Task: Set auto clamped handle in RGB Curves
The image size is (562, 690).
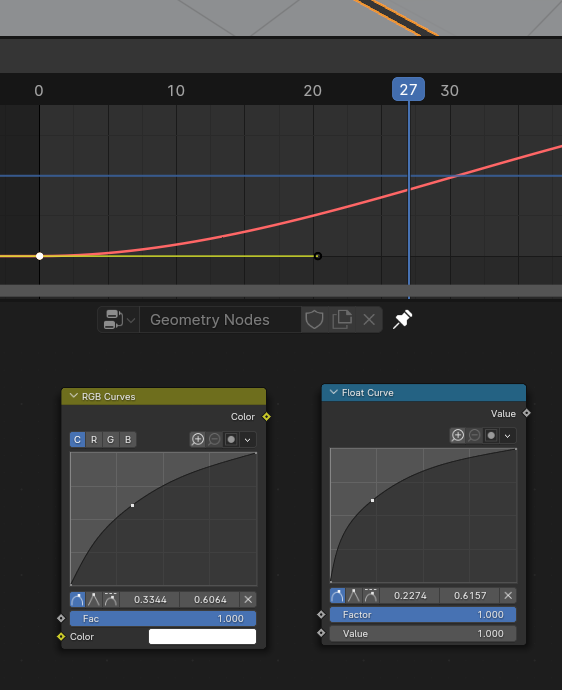Action: (x=110, y=599)
